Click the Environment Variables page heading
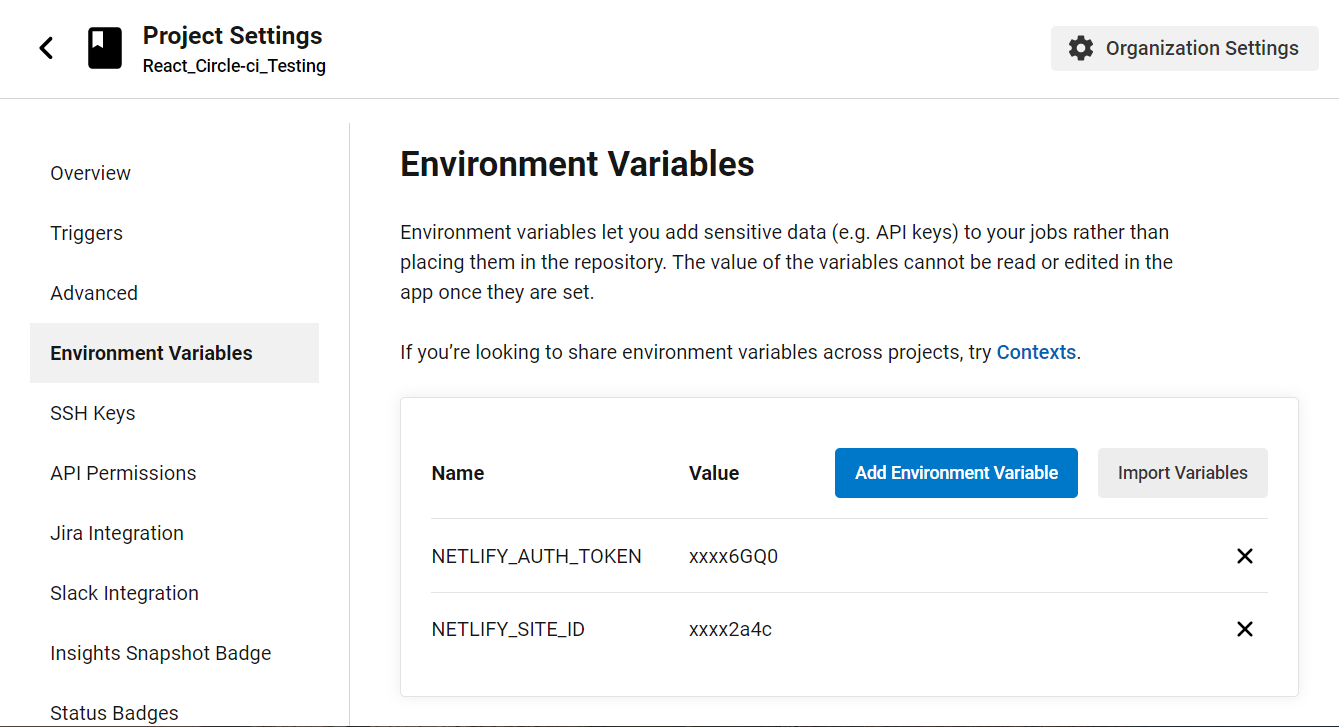The width and height of the screenshot is (1339, 727). click(577, 163)
